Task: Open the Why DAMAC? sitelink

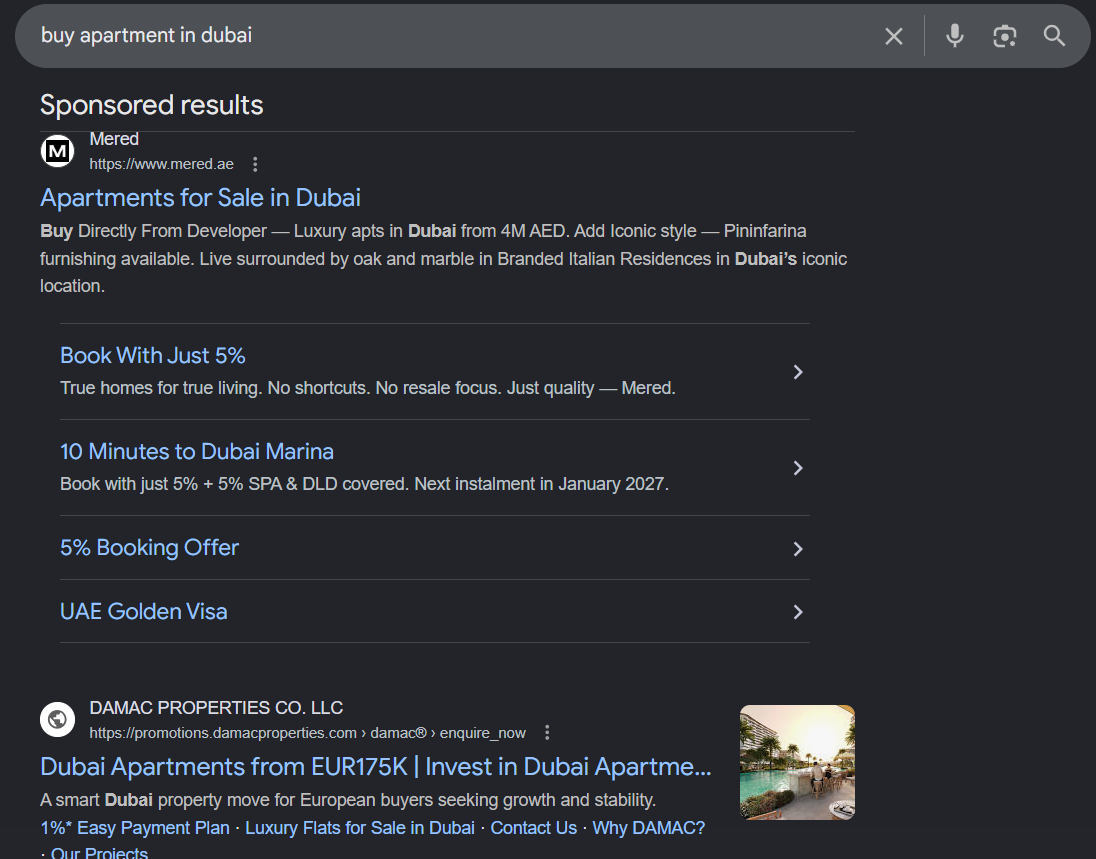Action: coord(649,828)
